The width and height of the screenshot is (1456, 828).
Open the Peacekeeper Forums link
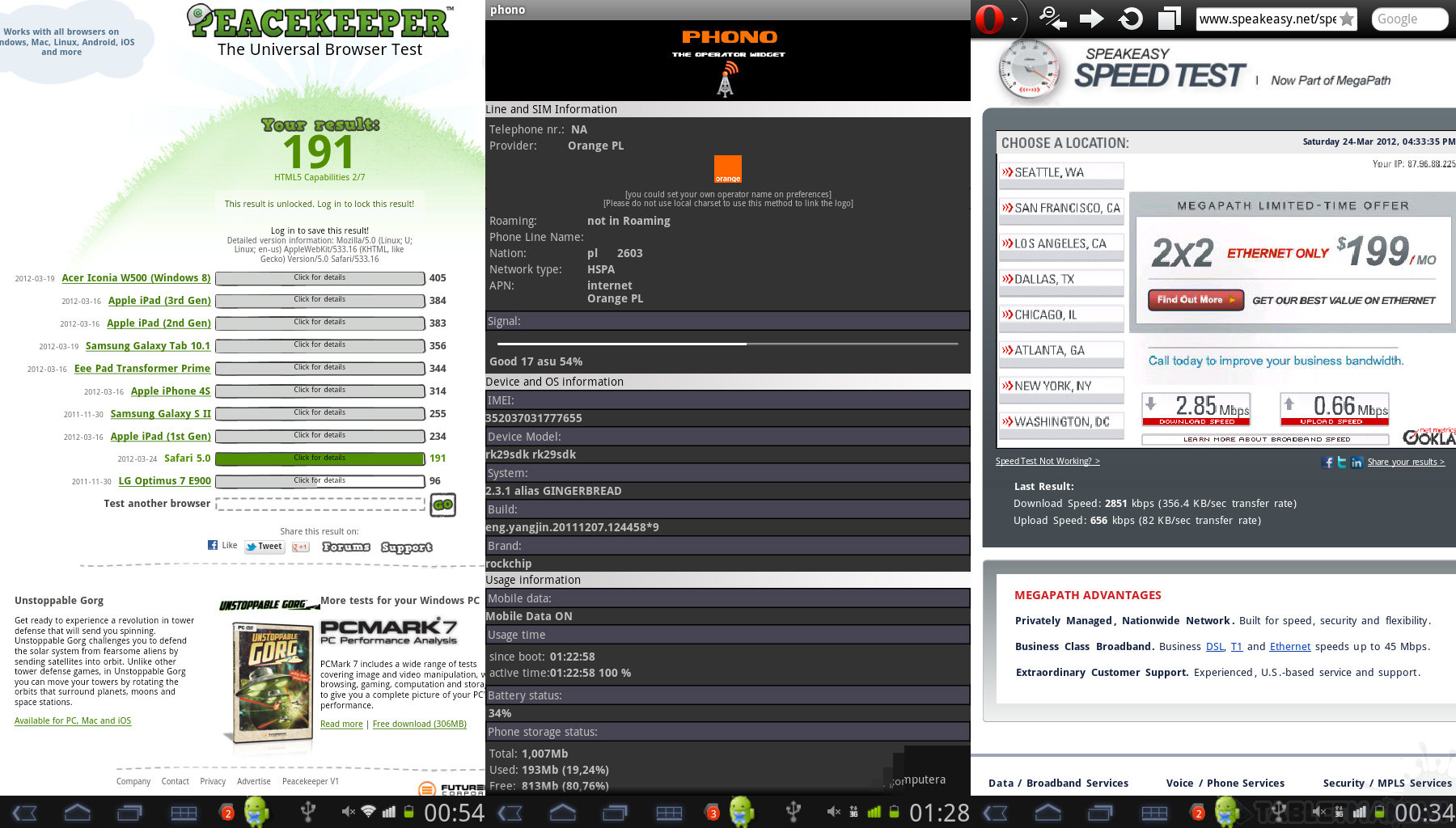click(345, 547)
